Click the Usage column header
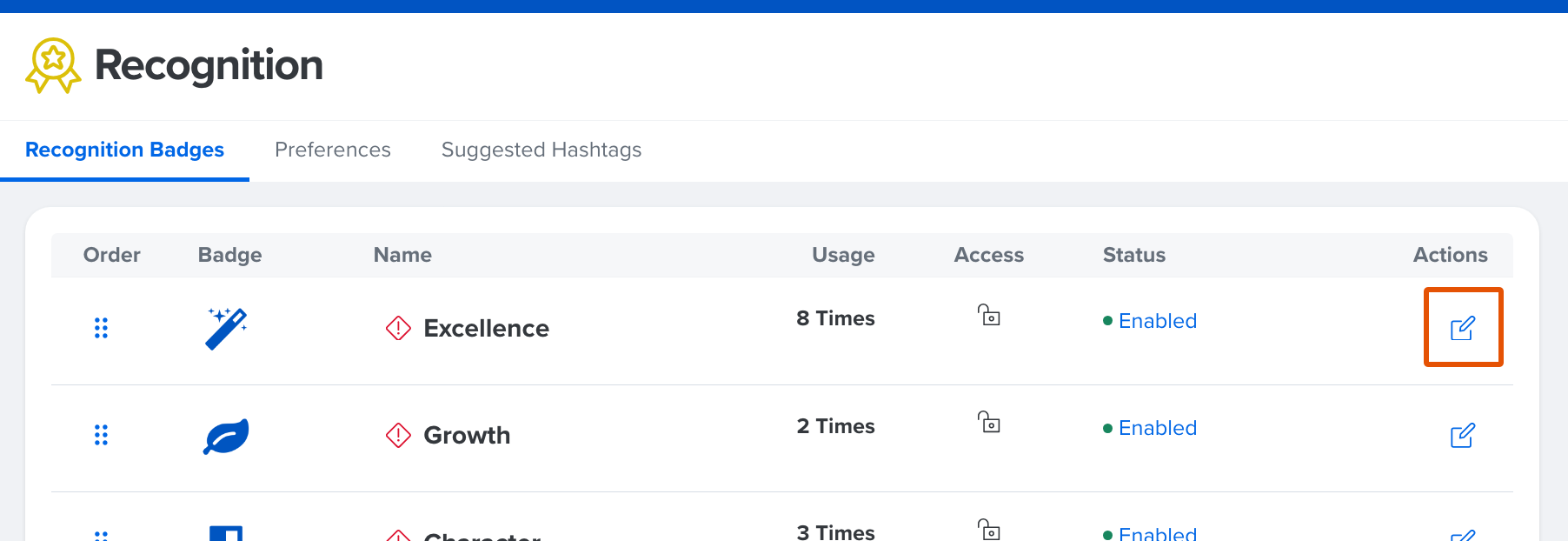 point(842,255)
